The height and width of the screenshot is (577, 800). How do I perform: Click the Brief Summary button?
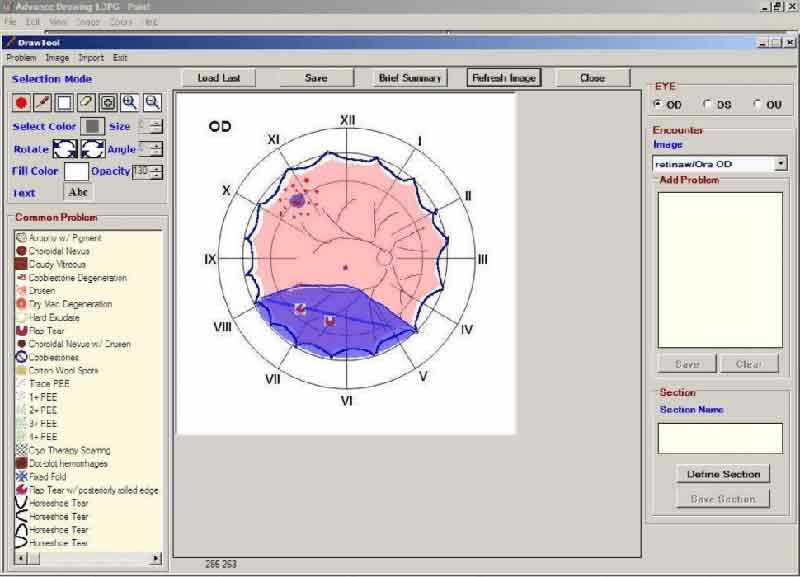coord(409,78)
